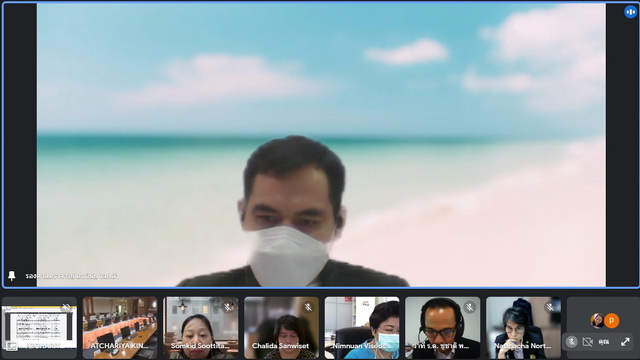Select the headset-wearing man's participant tile
The image size is (640, 360).
tap(443, 328)
